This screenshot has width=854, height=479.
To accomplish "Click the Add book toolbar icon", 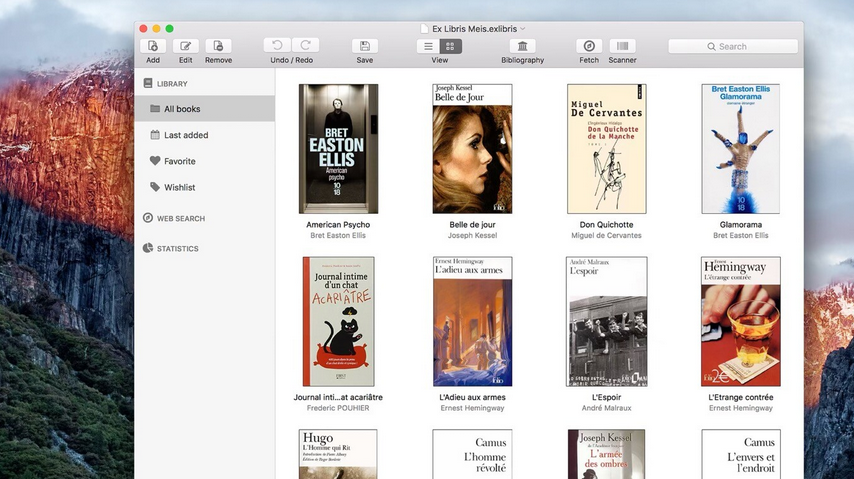I will [x=153, y=46].
